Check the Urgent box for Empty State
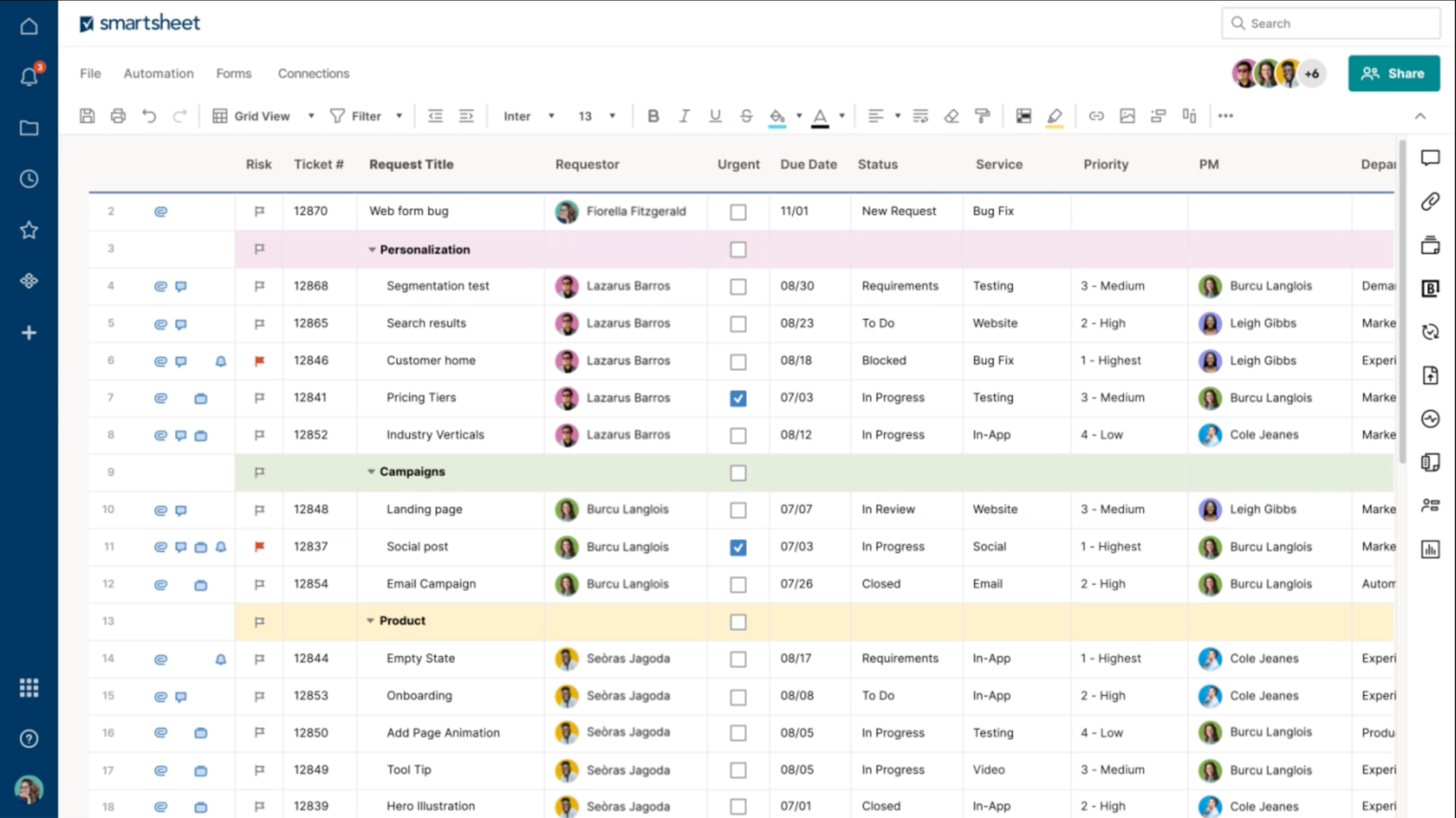The width and height of the screenshot is (1456, 818). point(738,659)
